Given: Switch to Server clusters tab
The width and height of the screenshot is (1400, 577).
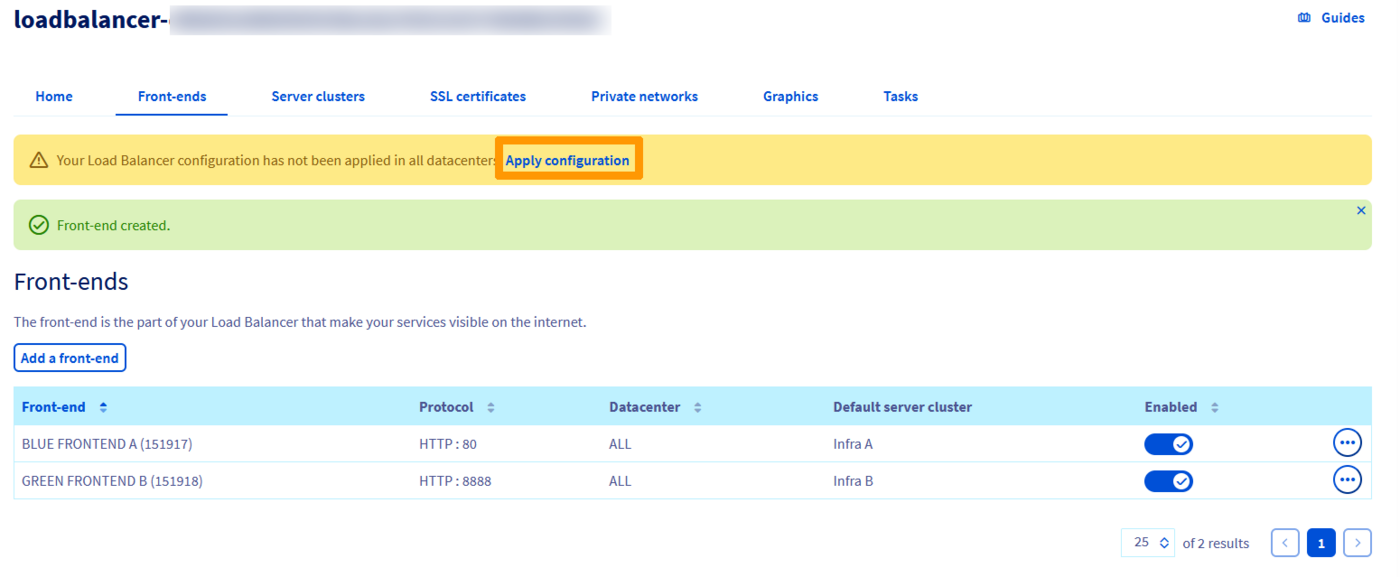Looking at the screenshot, I should click(318, 97).
